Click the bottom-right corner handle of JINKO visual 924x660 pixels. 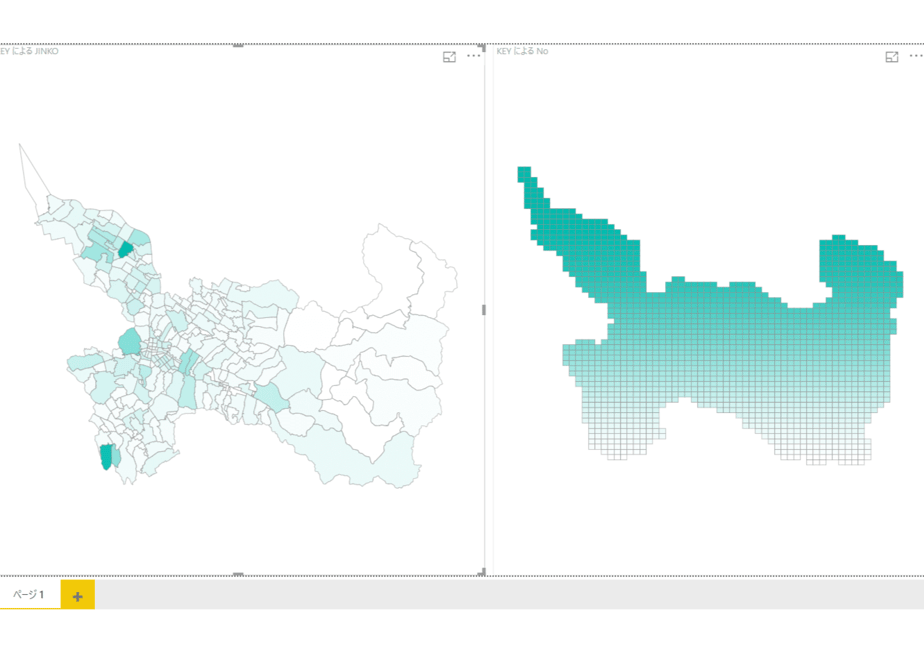coord(482,572)
